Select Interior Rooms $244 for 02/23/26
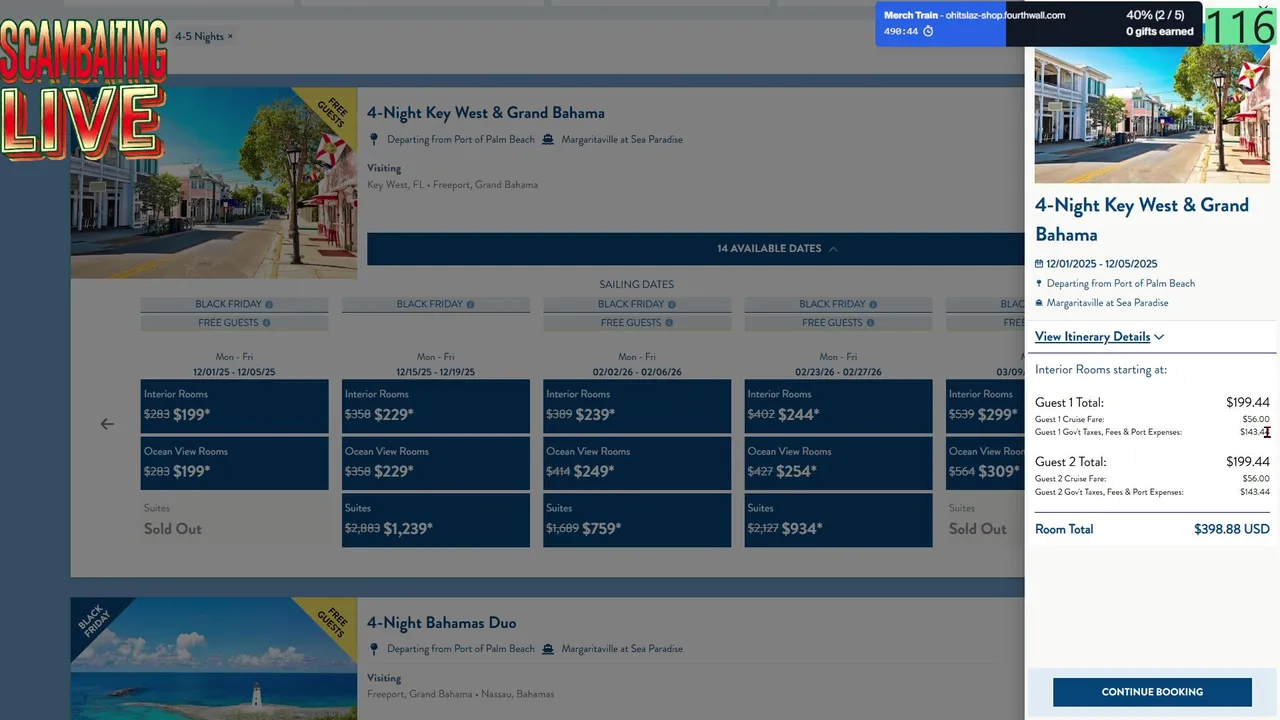The width and height of the screenshot is (1280, 720). point(838,406)
